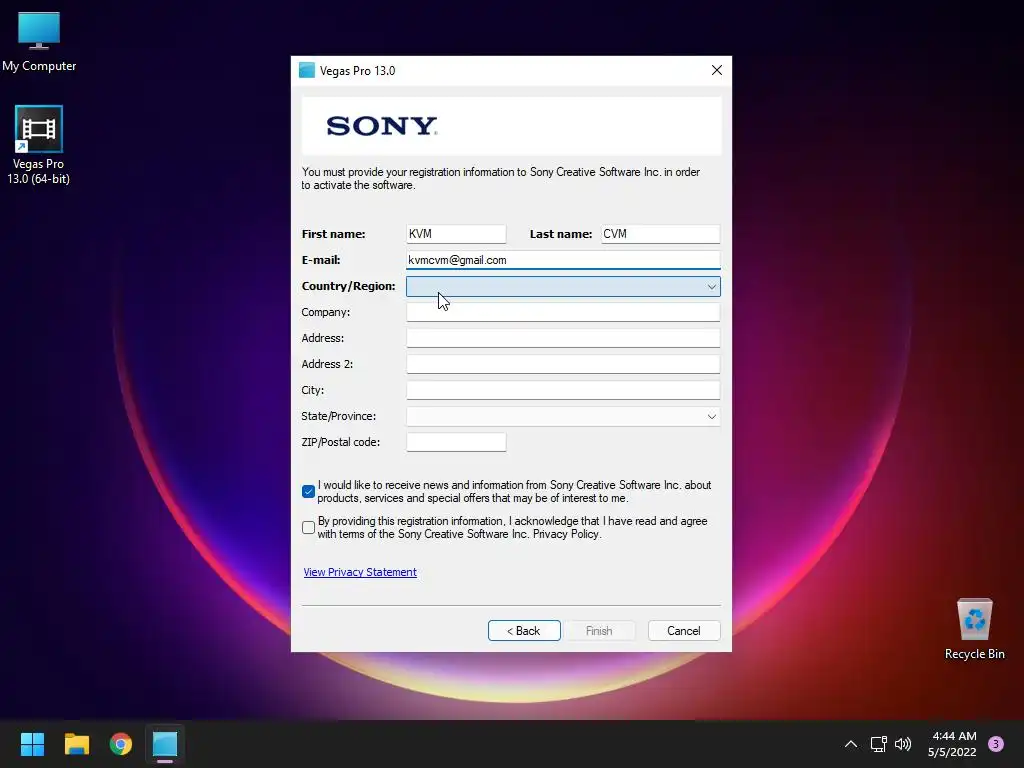Close the Vegas Pro 13.0 dialog
The height and width of the screenshot is (768, 1024).
click(x=716, y=71)
